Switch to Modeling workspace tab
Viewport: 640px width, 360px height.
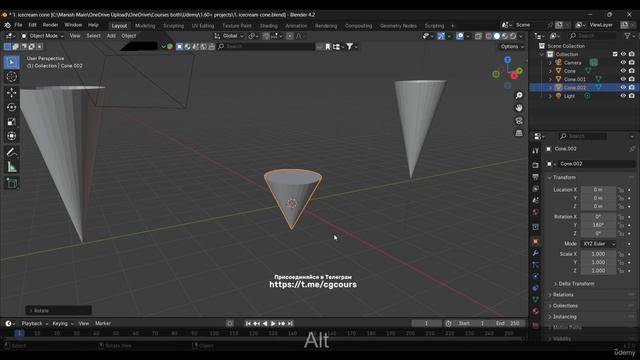[145, 26]
